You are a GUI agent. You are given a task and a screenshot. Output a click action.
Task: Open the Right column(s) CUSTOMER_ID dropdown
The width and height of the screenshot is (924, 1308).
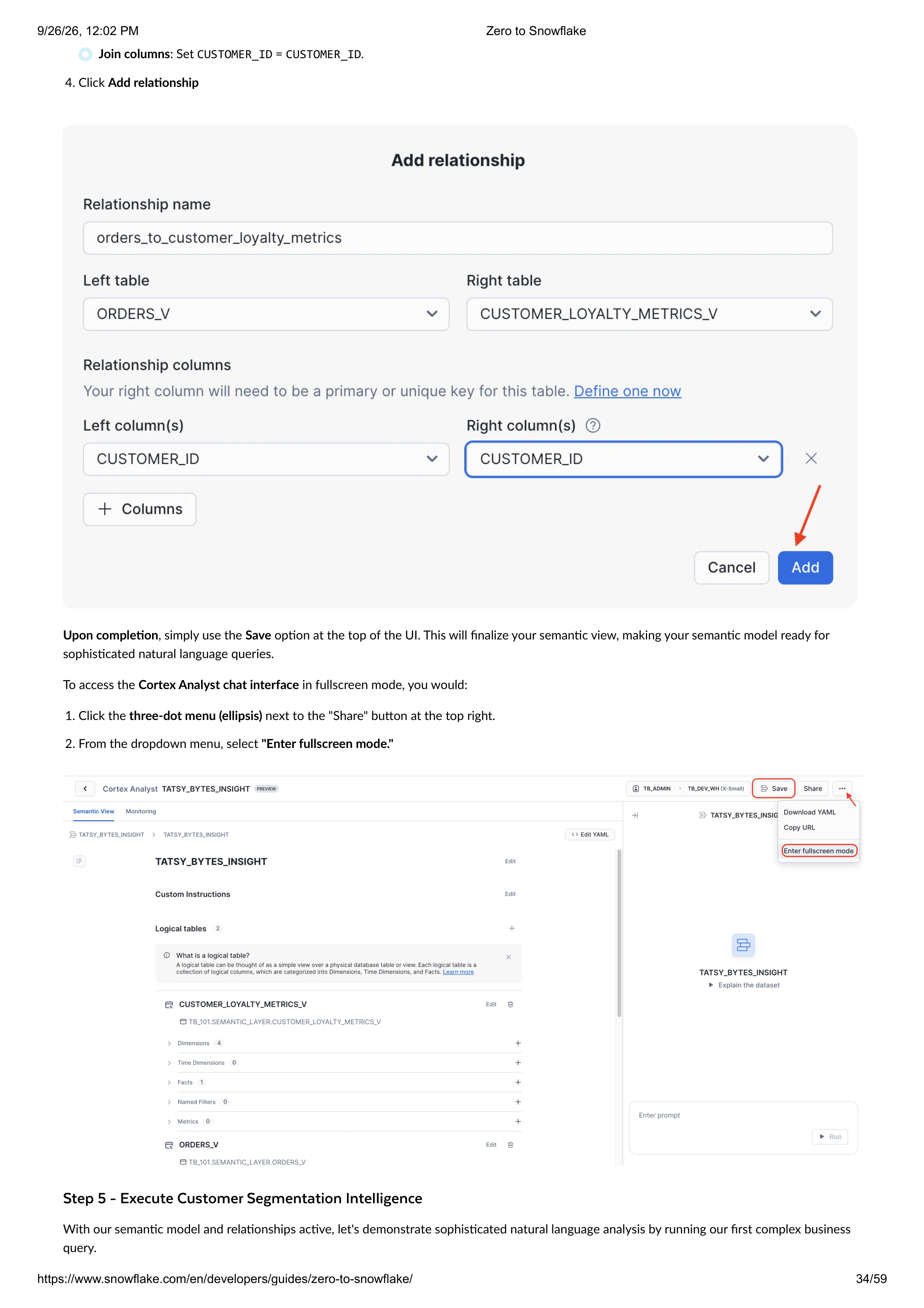coord(624,459)
